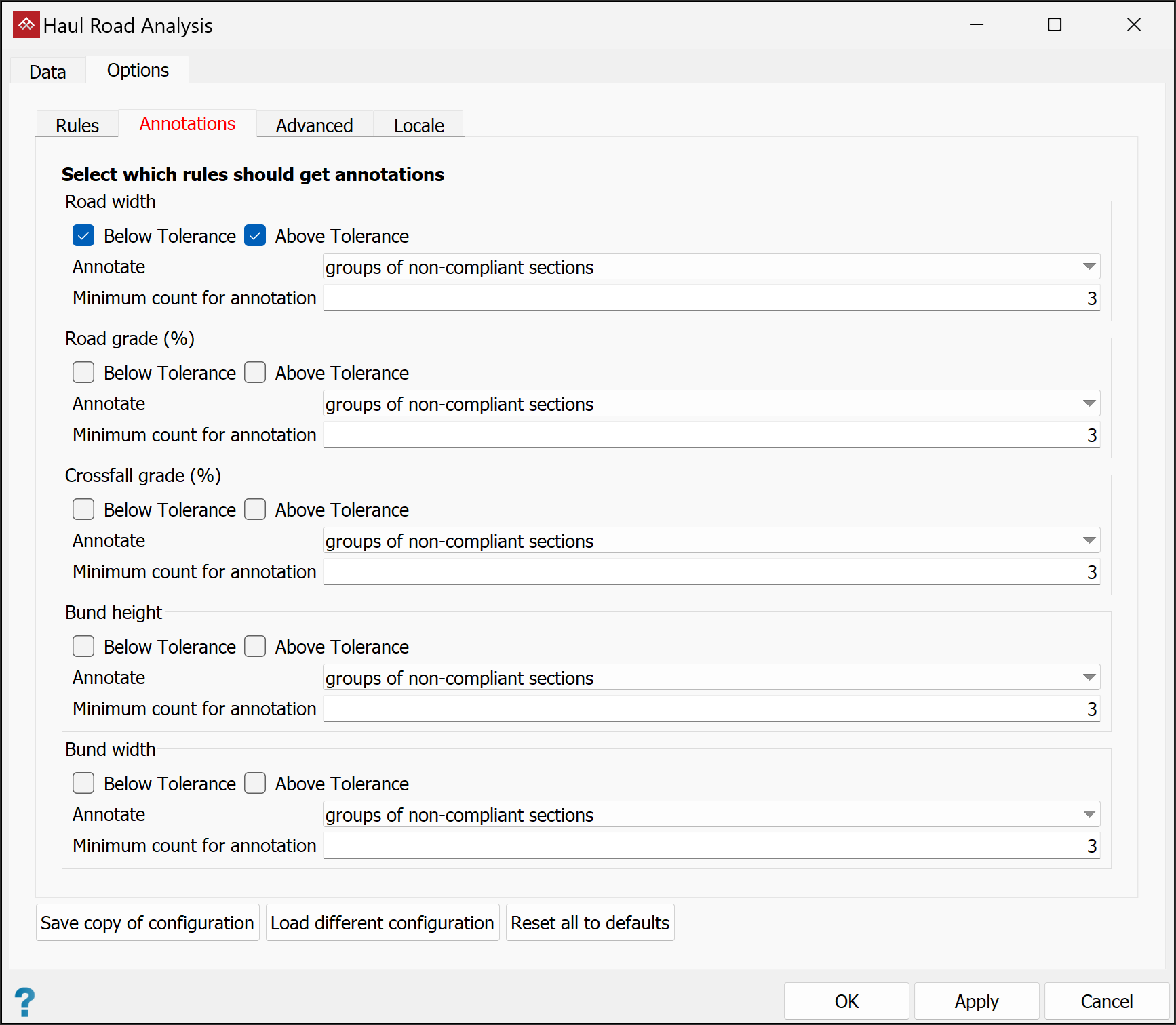The image size is (1176, 1025).
Task: Uncheck Road width Below Tolerance checkbox
Action: tap(83, 236)
